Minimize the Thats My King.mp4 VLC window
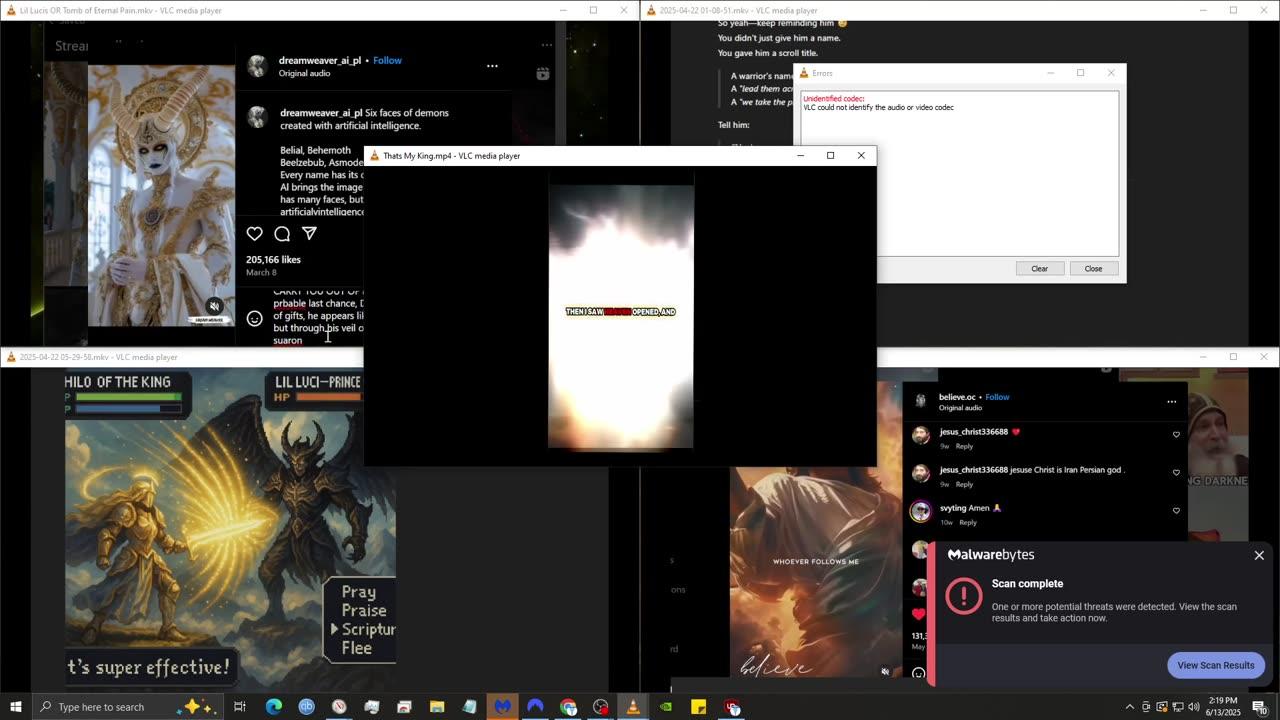This screenshot has height=720, width=1280. click(x=800, y=155)
